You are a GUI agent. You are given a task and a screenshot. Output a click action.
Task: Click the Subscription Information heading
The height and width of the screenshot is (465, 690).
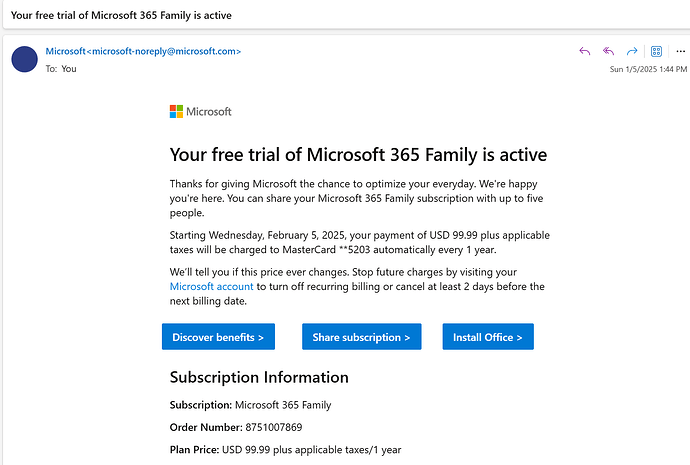click(259, 377)
